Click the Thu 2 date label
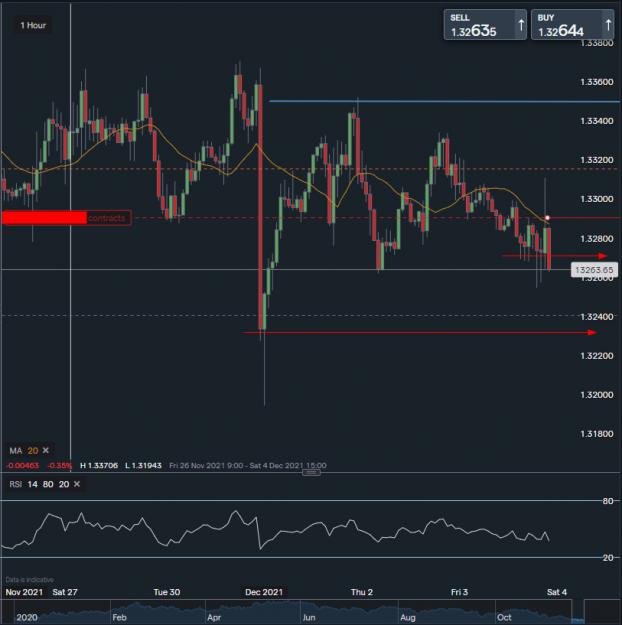Viewport: 622px width, 625px height. click(362, 592)
